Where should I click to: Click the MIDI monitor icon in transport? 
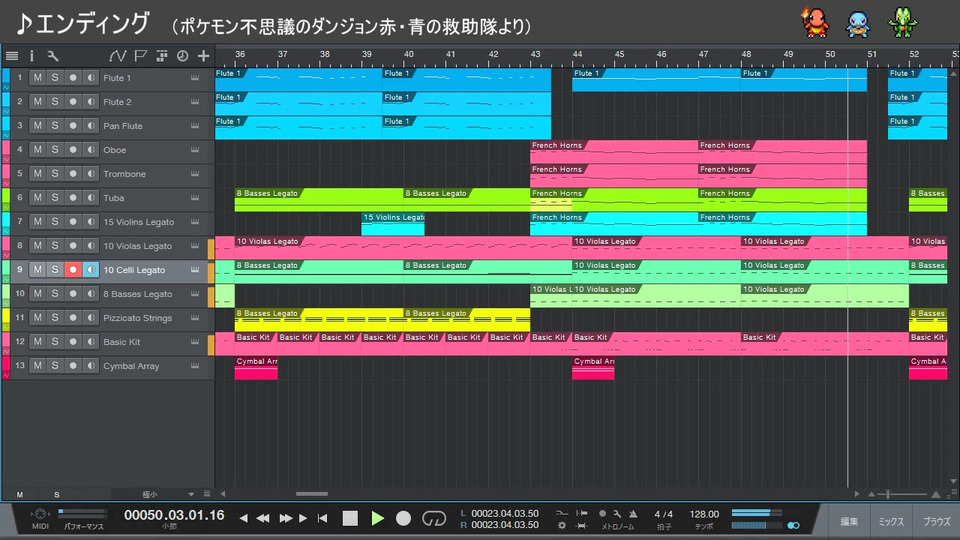click(40, 514)
